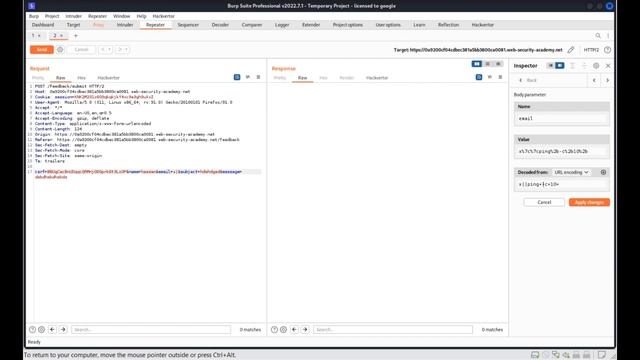The height and width of the screenshot is (360, 640).
Task: Go to previous request in history
Action: click(x=103, y=50)
